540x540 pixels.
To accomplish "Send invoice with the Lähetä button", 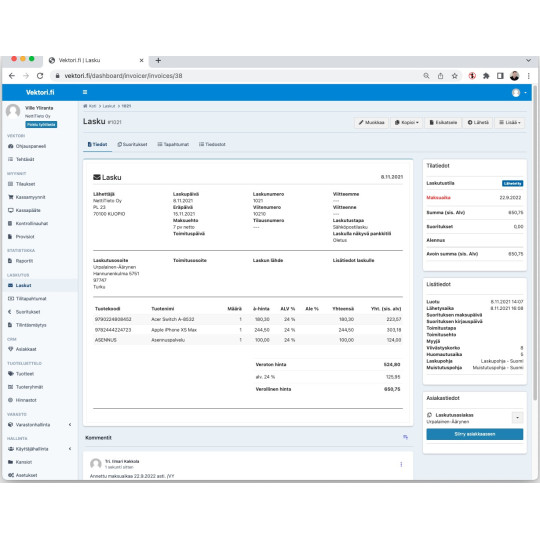I will pyautogui.click(x=478, y=122).
